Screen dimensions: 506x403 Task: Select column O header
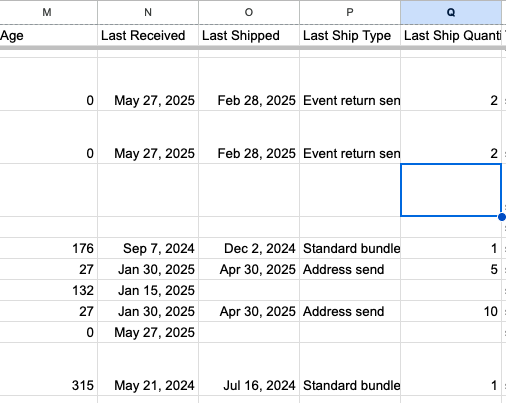click(x=249, y=12)
